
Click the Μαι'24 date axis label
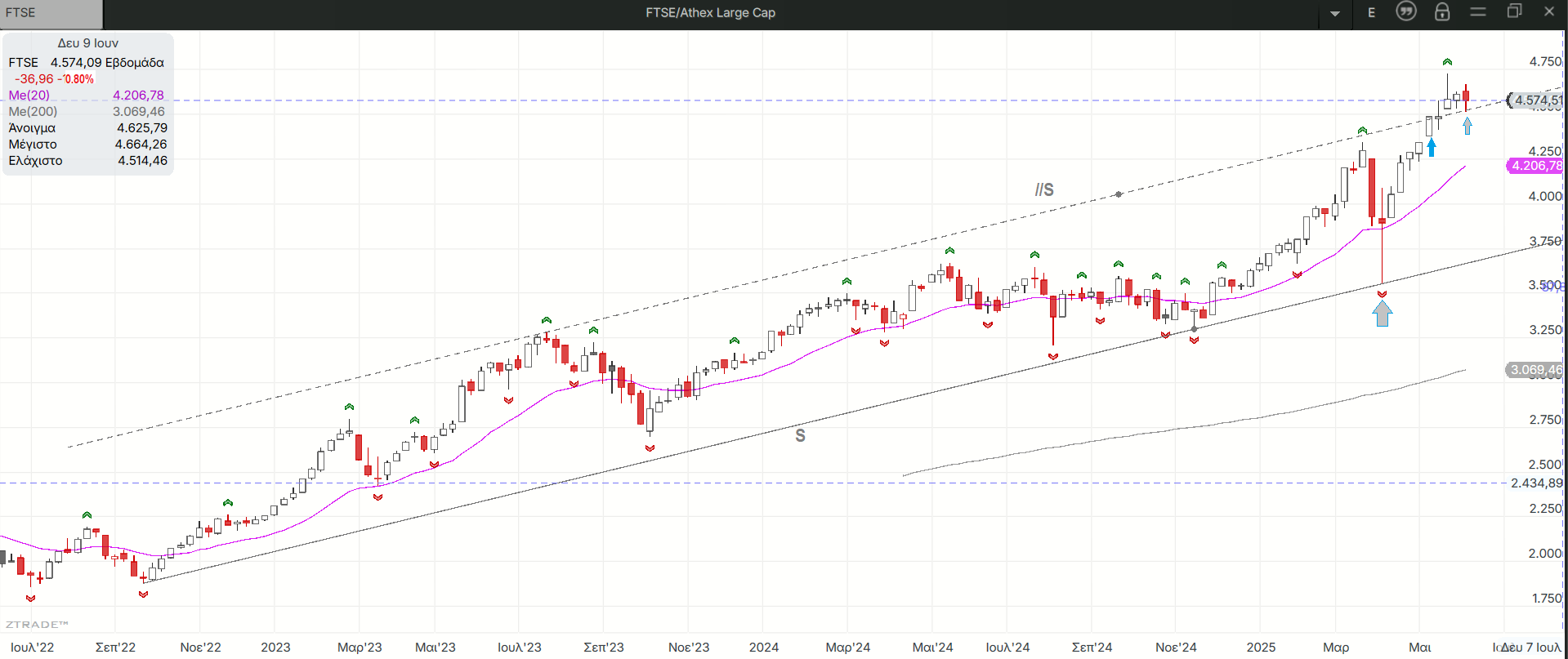coord(933,648)
